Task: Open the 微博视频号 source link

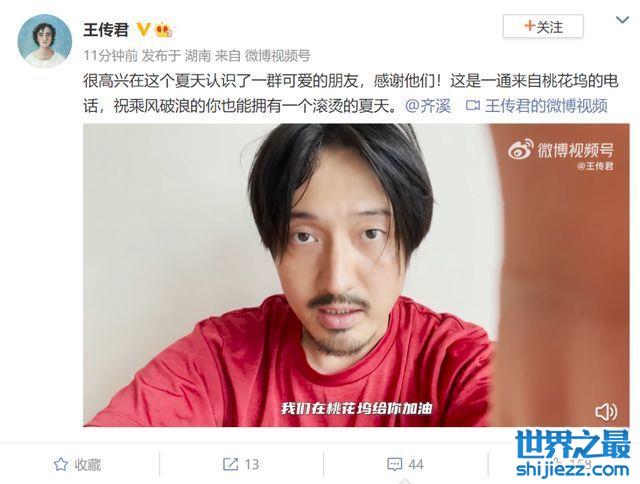Action: click(x=278, y=56)
